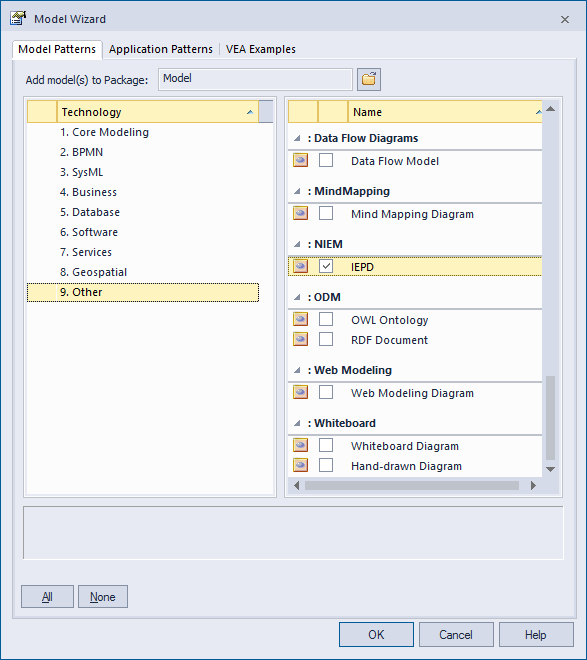Open the VEA Examples tab
The height and width of the screenshot is (660, 587).
tap(260, 49)
